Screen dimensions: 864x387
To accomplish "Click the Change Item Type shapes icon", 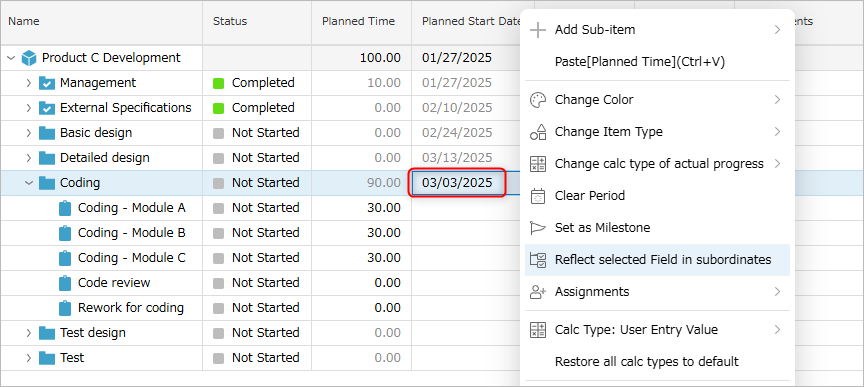I will coord(537,132).
